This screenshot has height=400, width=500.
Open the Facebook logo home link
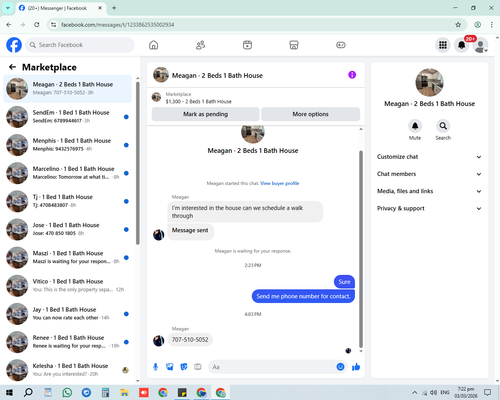tap(14, 45)
